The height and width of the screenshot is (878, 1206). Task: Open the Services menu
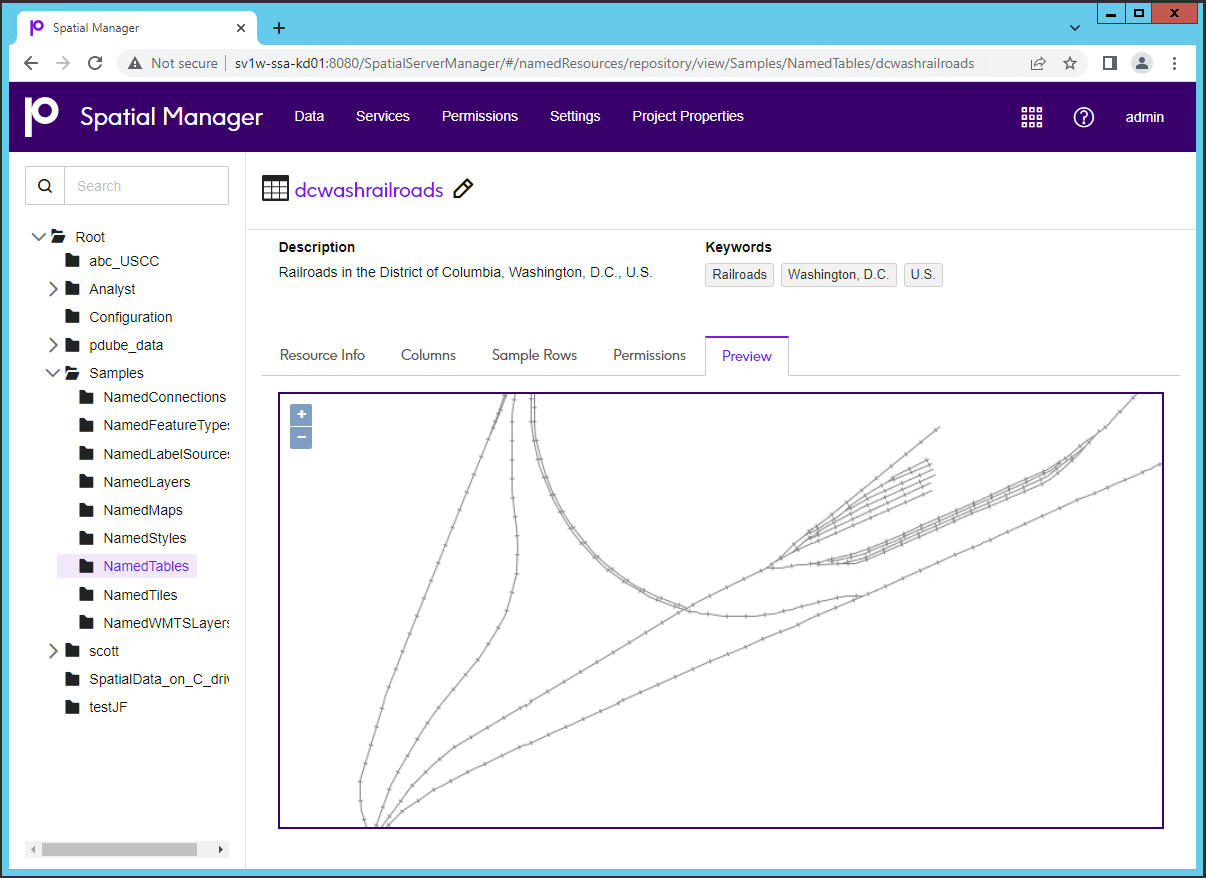click(x=383, y=116)
